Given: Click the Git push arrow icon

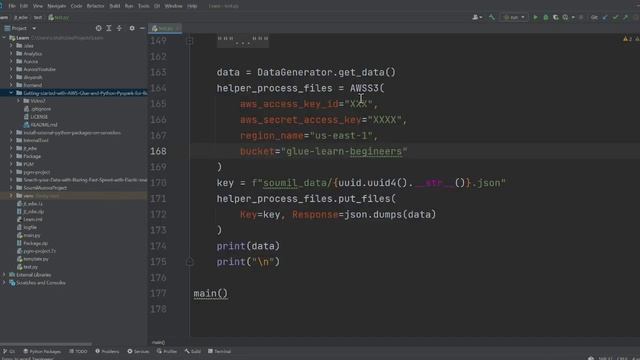Looking at the screenshot, I should click(x=625, y=18).
